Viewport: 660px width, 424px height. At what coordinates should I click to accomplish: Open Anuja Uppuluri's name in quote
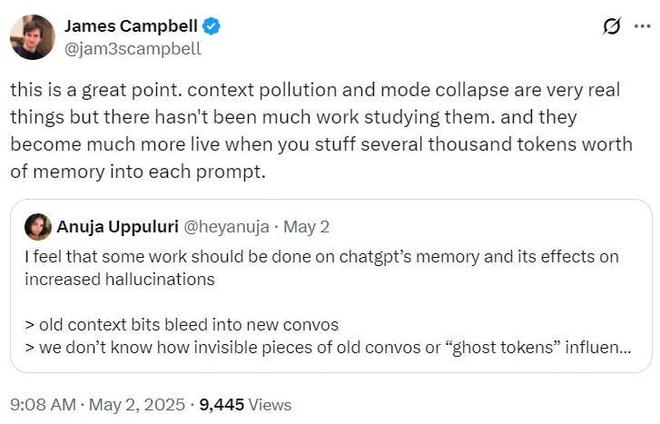tap(113, 226)
